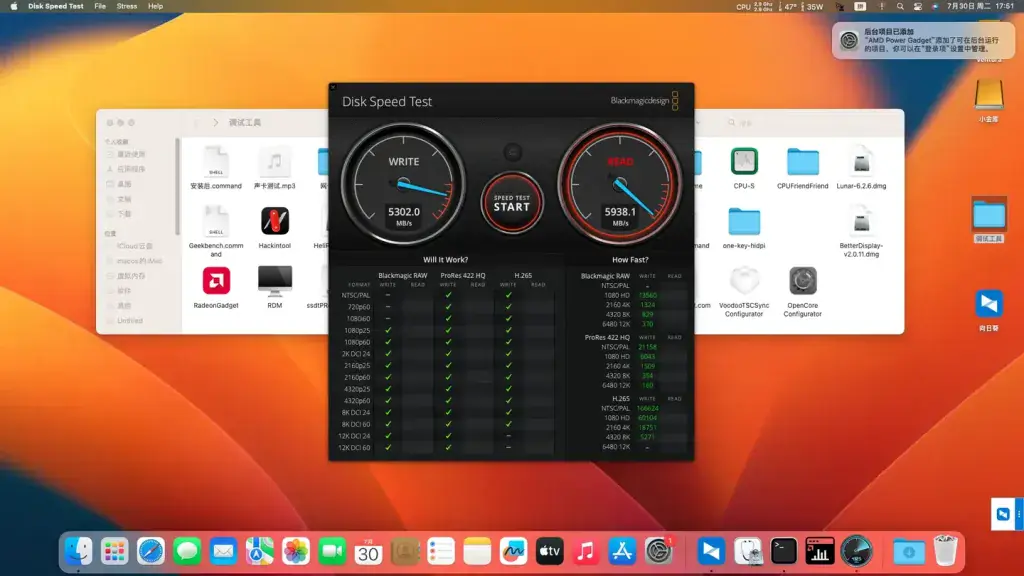Open Maps from the dock
Viewport: 1024px width, 576px height.
[x=259, y=552]
